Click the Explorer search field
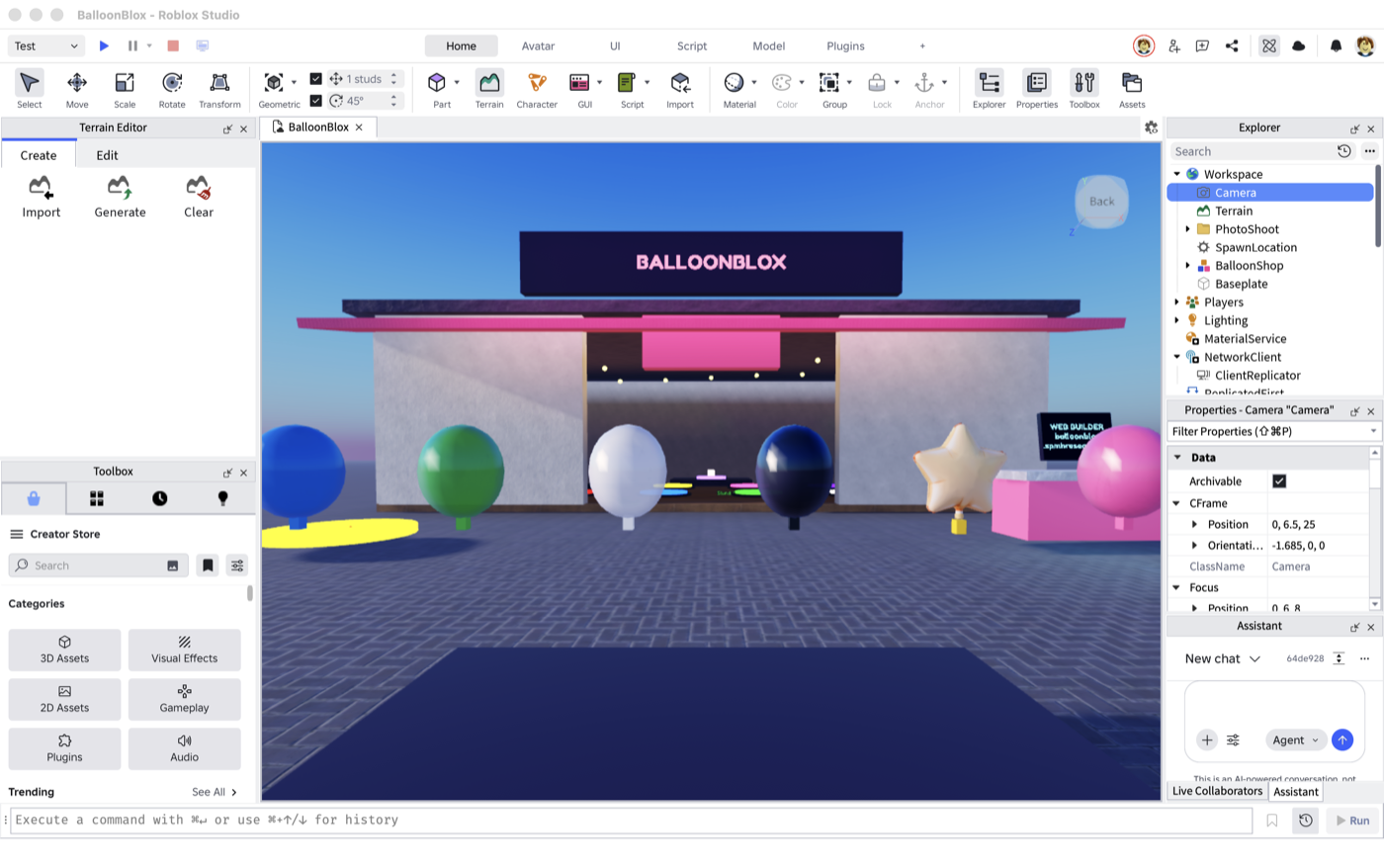Screen dimensions: 1384x868 1251,151
